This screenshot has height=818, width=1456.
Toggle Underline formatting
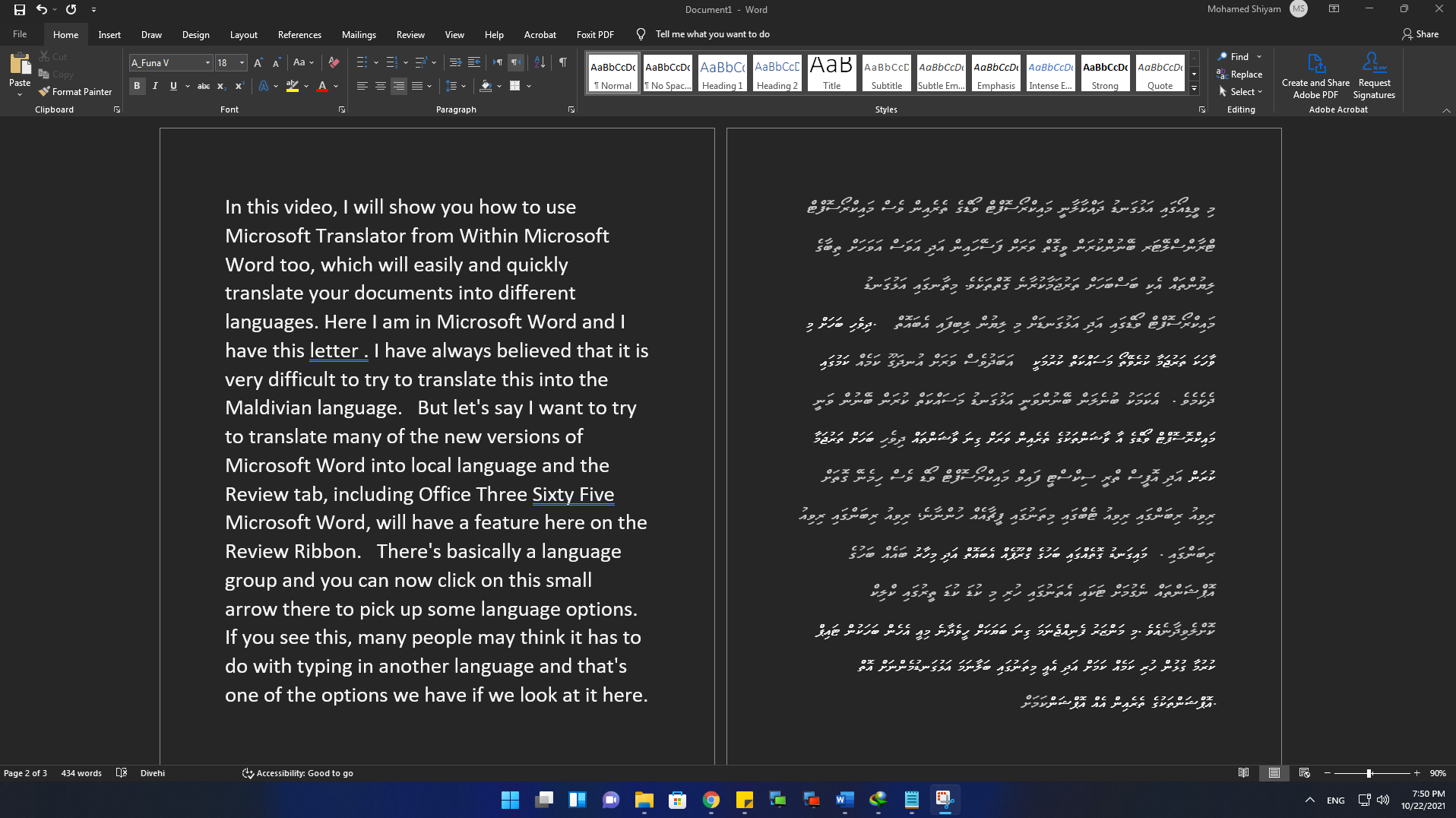[173, 87]
